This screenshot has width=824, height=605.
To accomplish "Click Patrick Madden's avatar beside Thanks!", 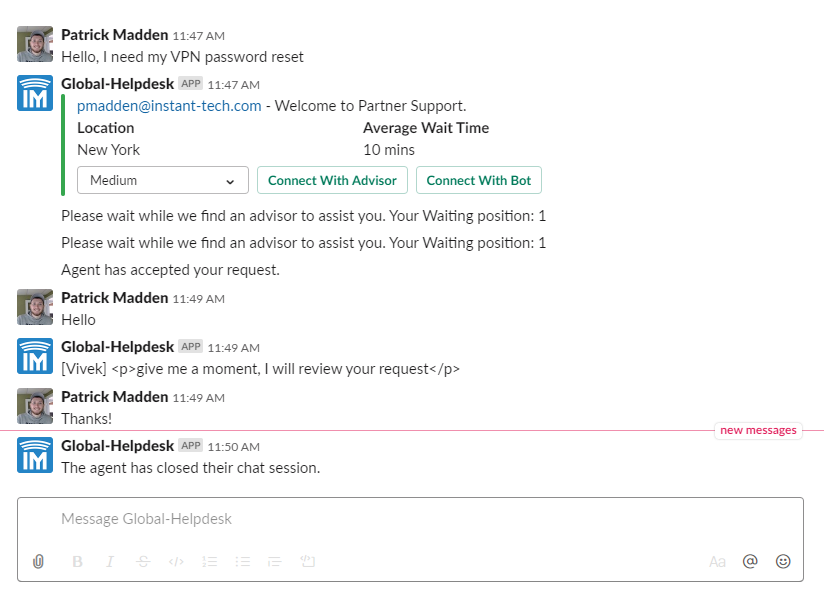I will point(35,406).
